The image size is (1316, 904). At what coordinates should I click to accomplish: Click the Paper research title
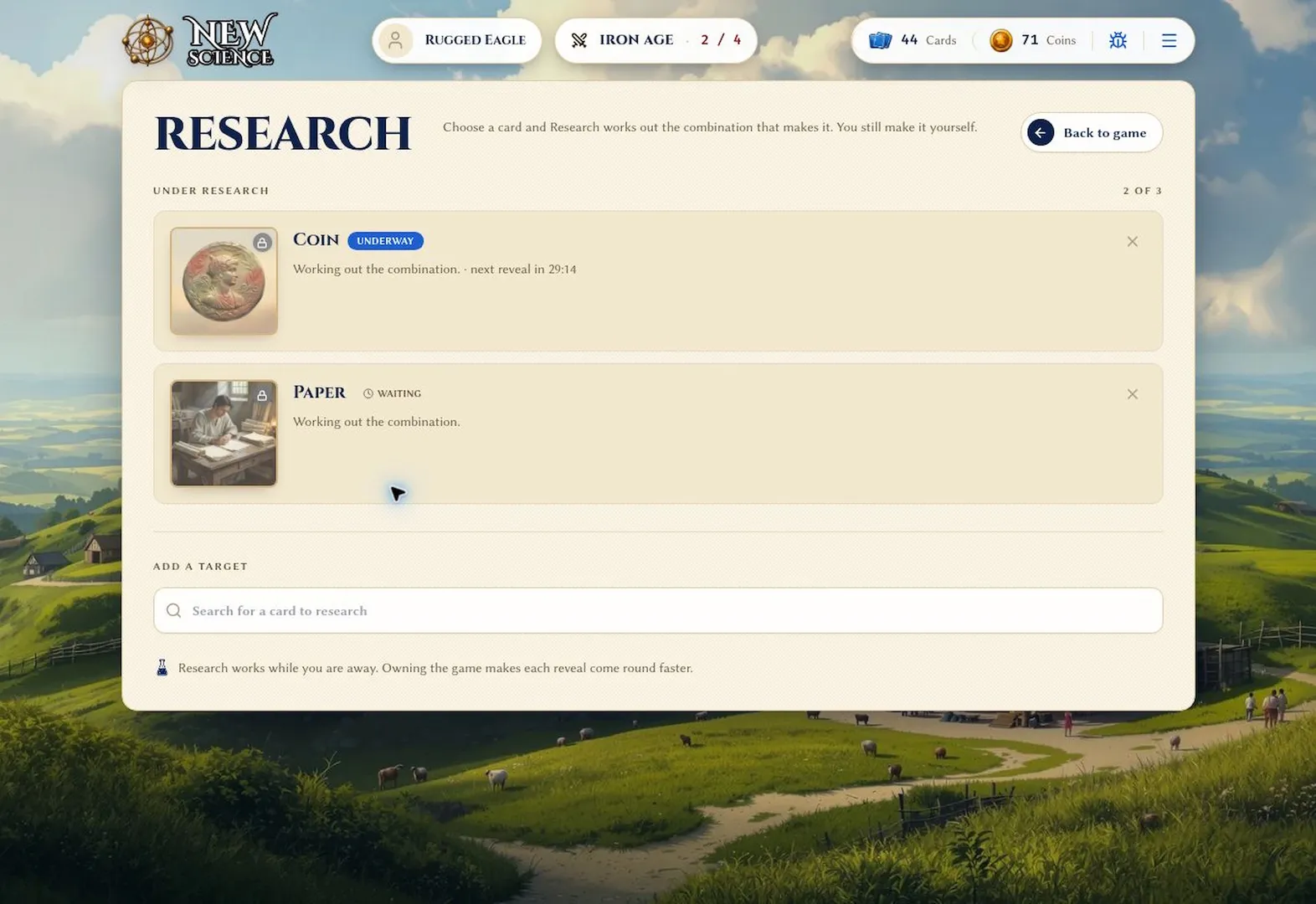point(319,392)
